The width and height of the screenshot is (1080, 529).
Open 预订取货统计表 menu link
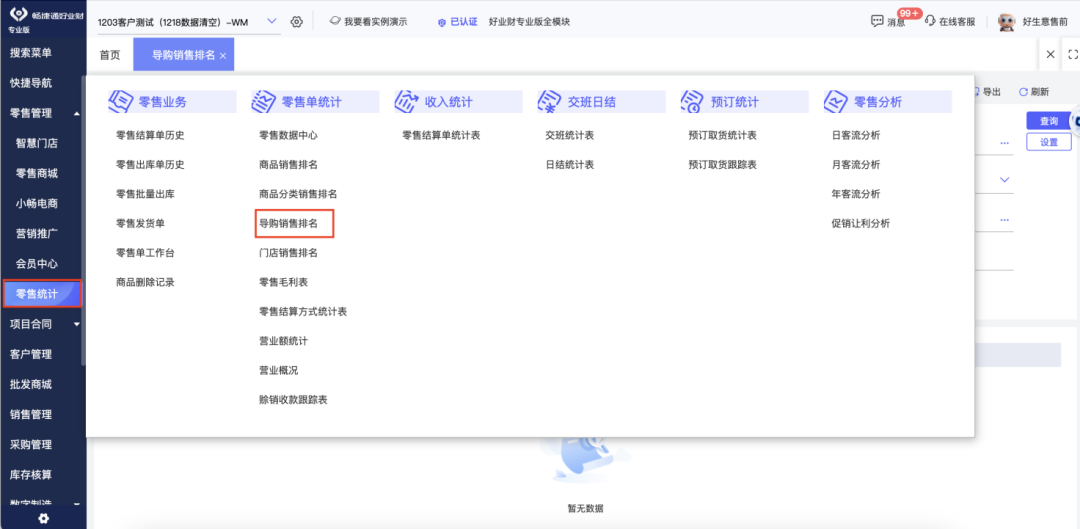723,136
